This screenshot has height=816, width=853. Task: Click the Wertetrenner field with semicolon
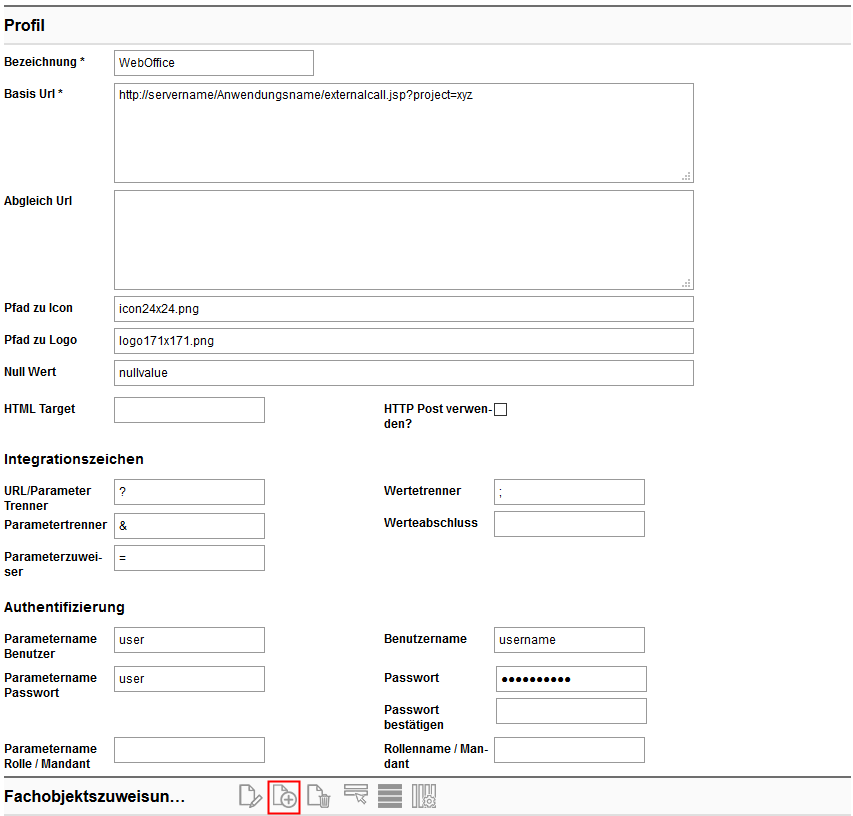coord(569,492)
